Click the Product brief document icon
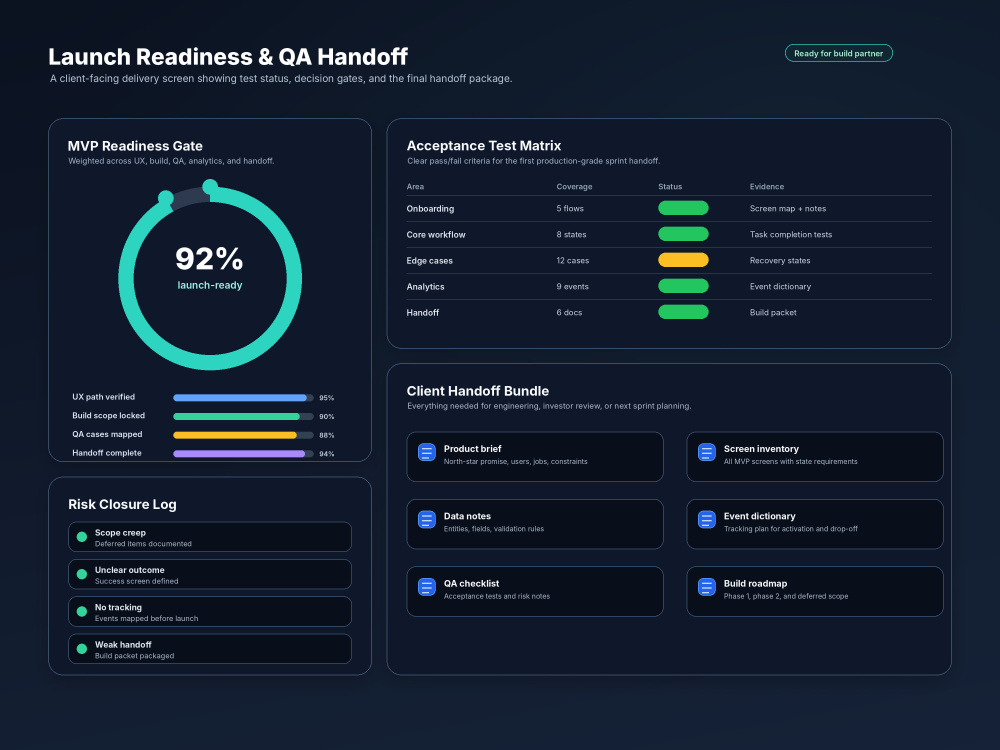Viewport: 1000px width, 750px height. point(427,452)
